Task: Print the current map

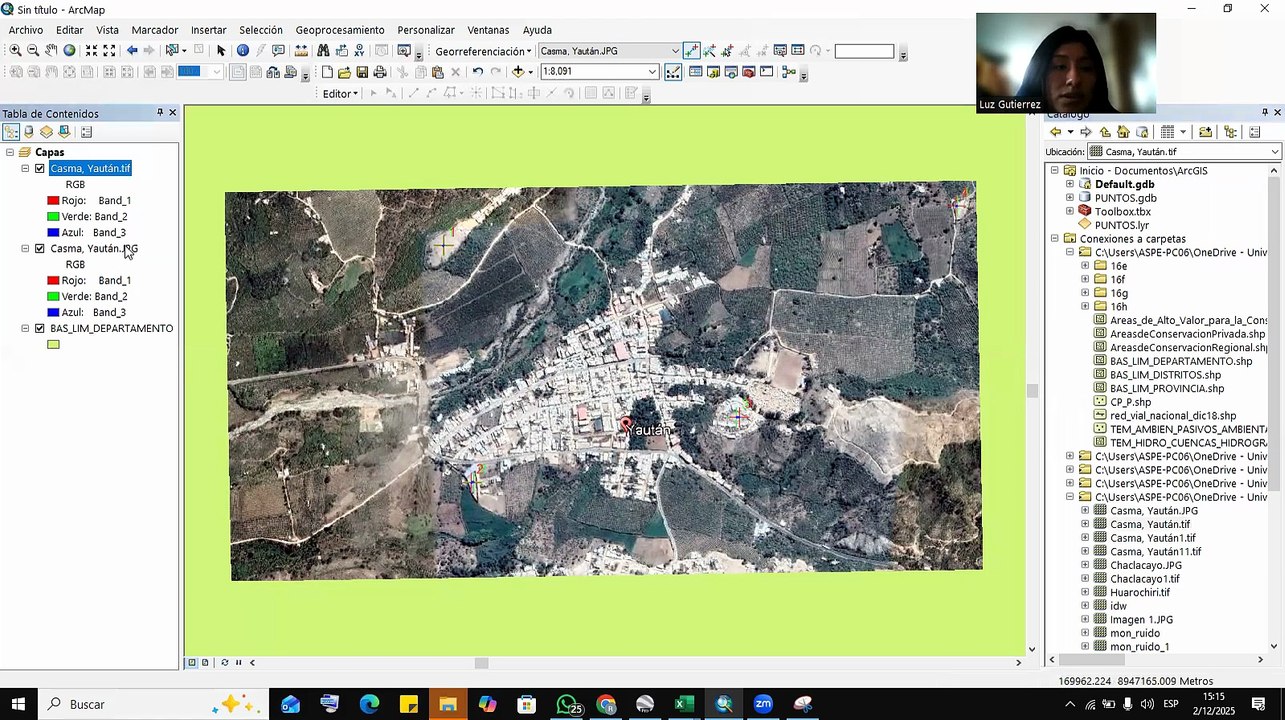Action: tap(380, 72)
